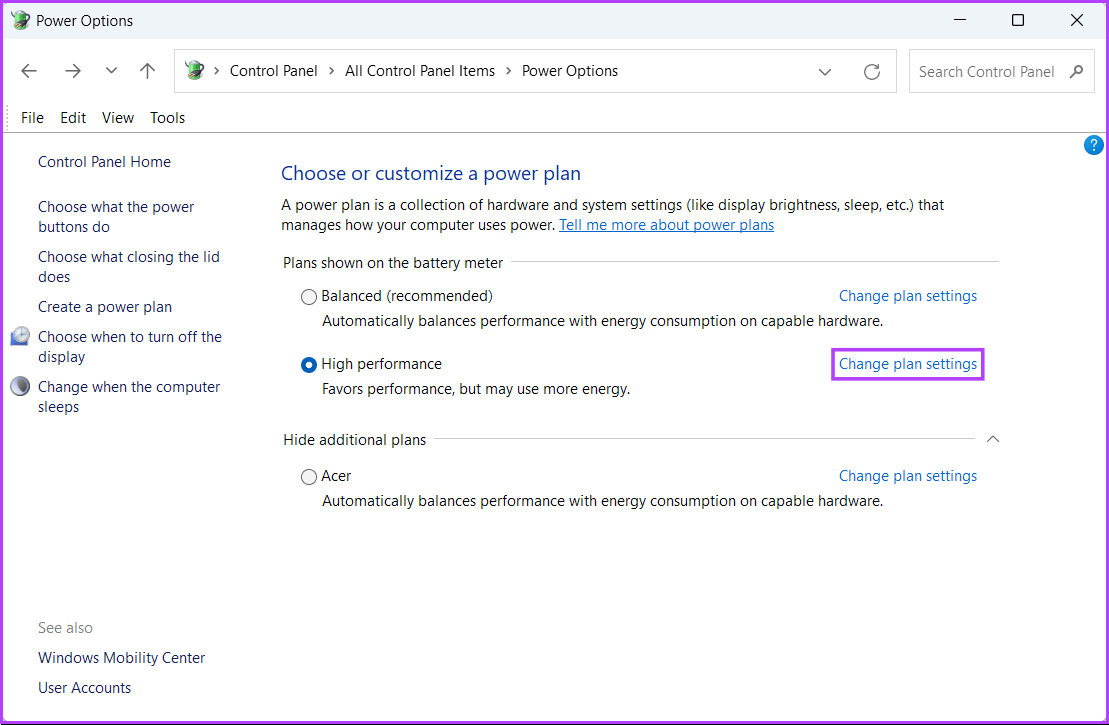This screenshot has width=1109, height=725.
Task: Click the Hide additional plans label
Action: point(354,440)
